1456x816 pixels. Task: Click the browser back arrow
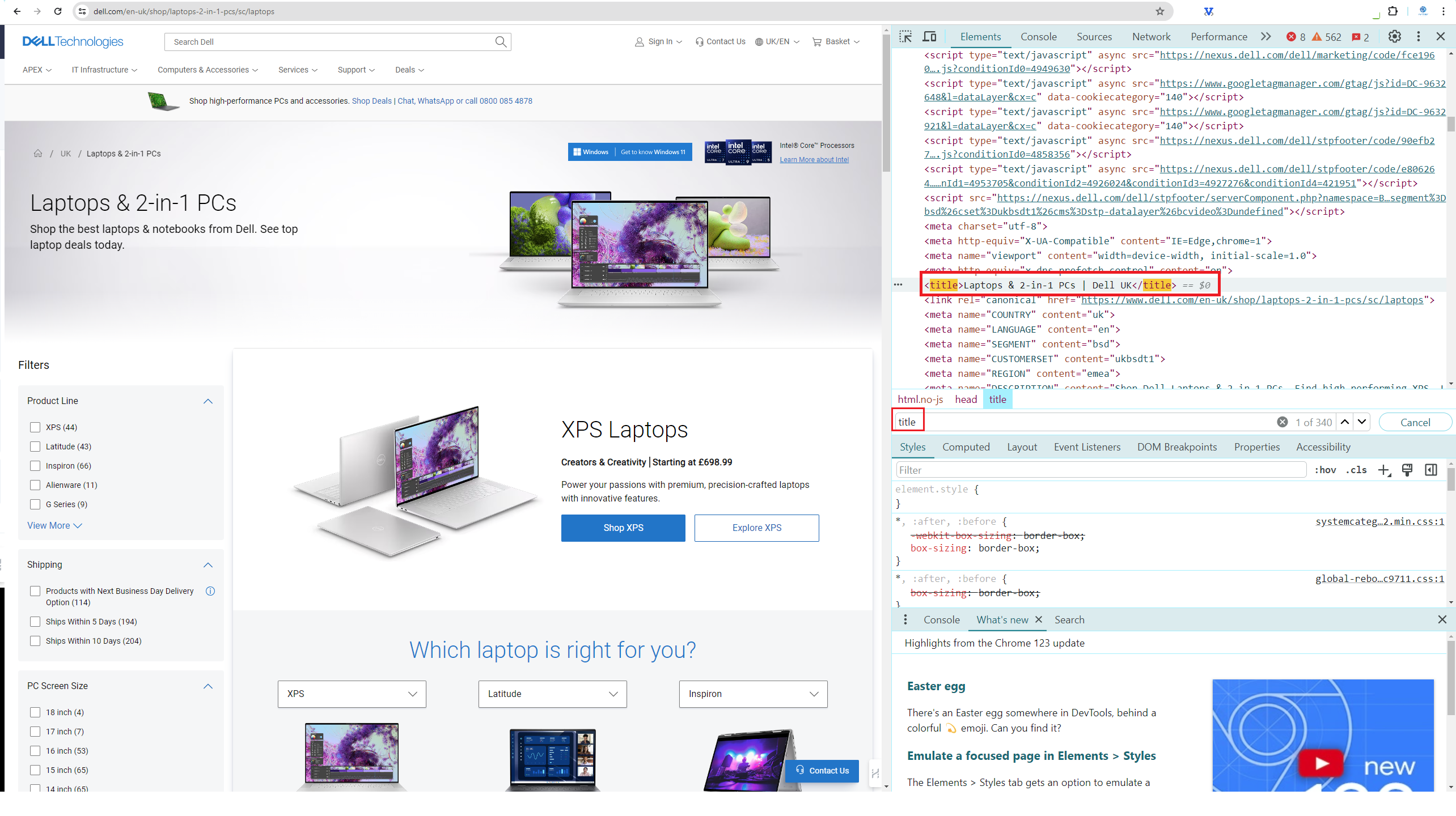[x=17, y=11]
